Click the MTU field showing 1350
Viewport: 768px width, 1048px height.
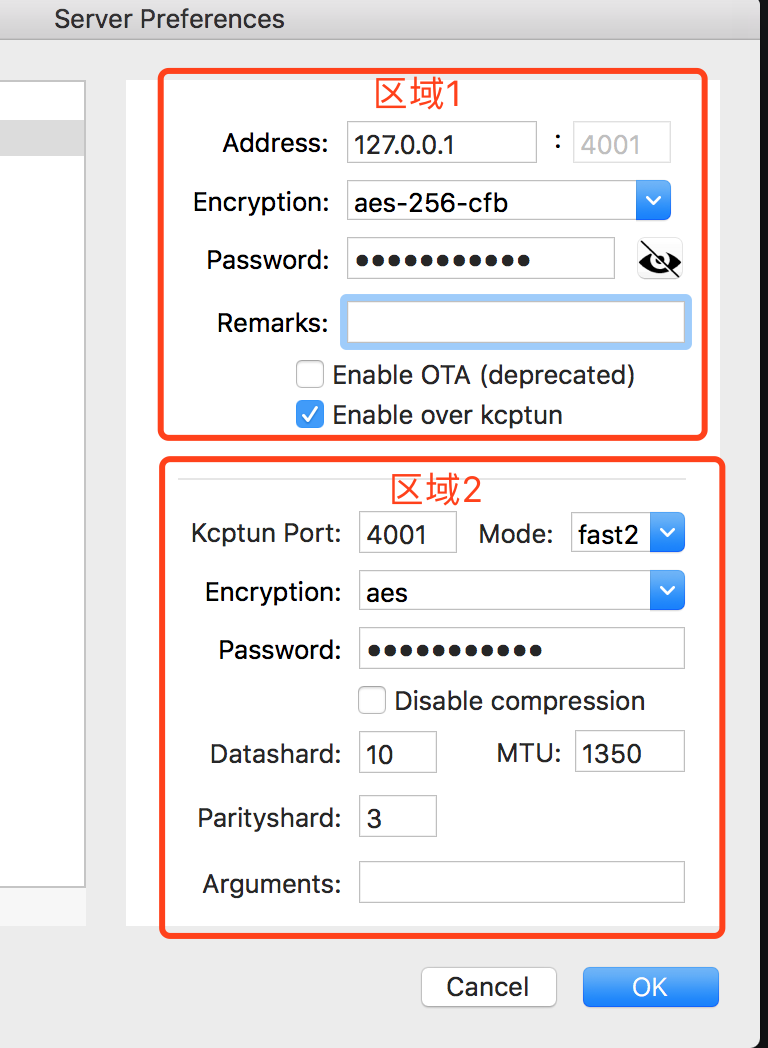[629, 751]
